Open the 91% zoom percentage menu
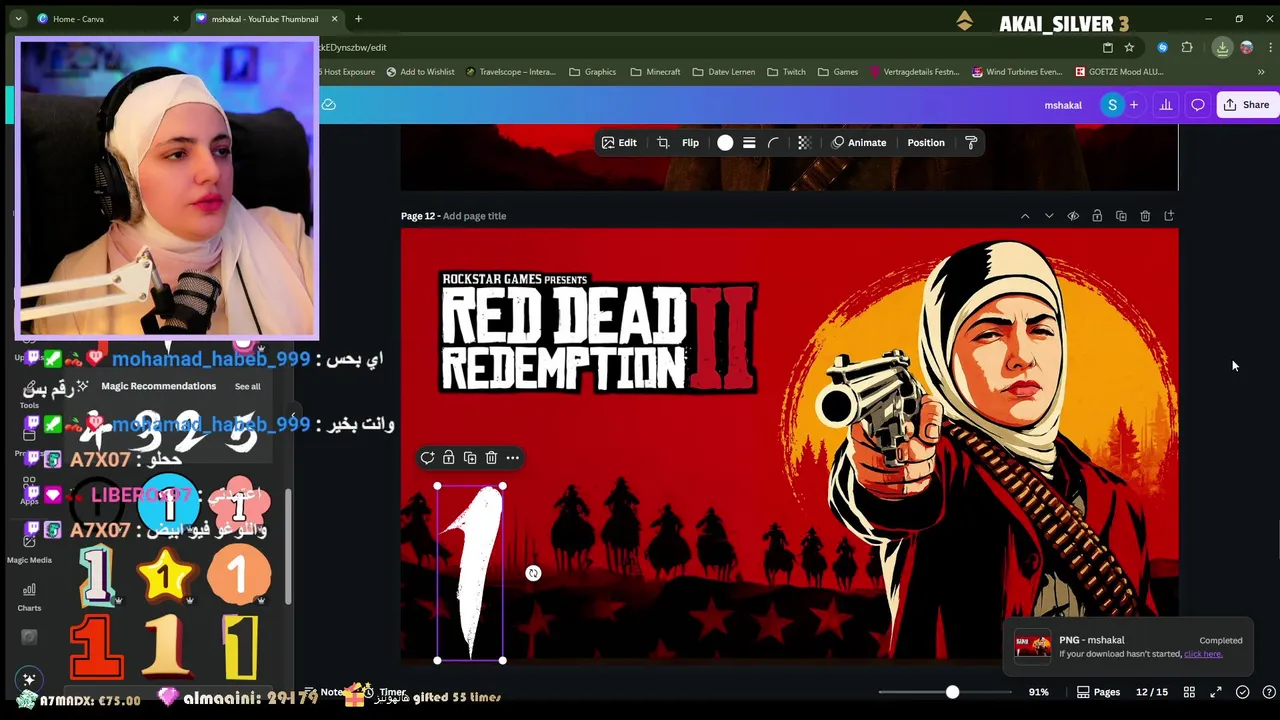The image size is (1280, 720). [x=1038, y=692]
